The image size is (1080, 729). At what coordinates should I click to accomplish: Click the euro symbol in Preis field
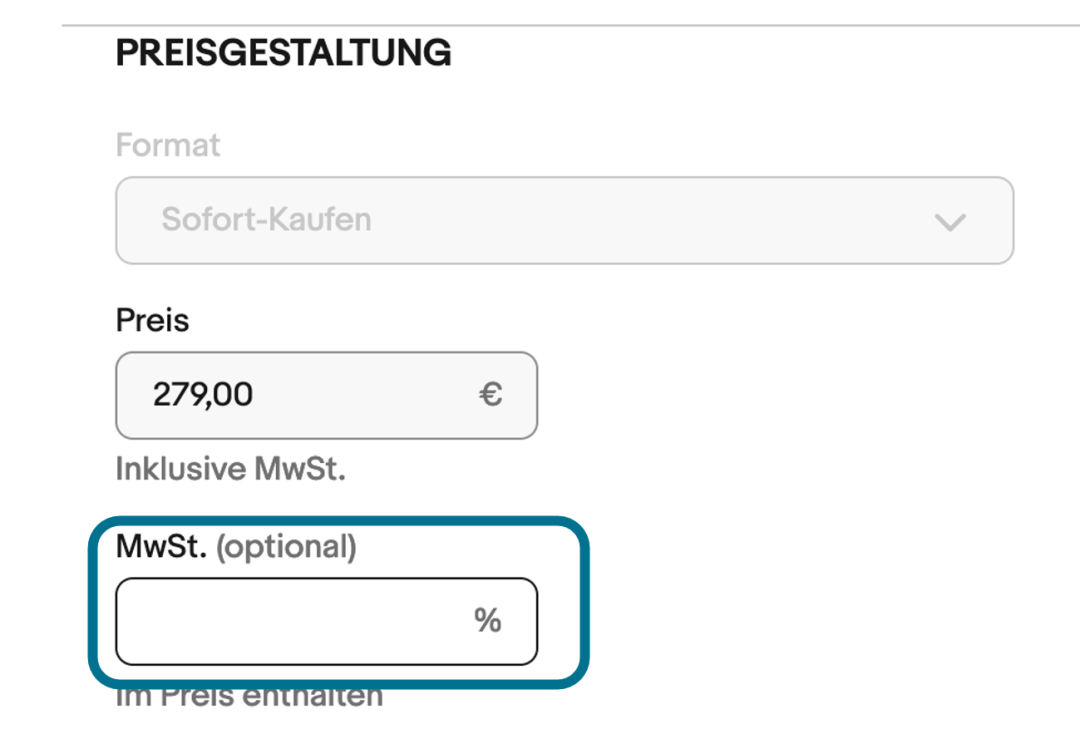[x=490, y=395]
